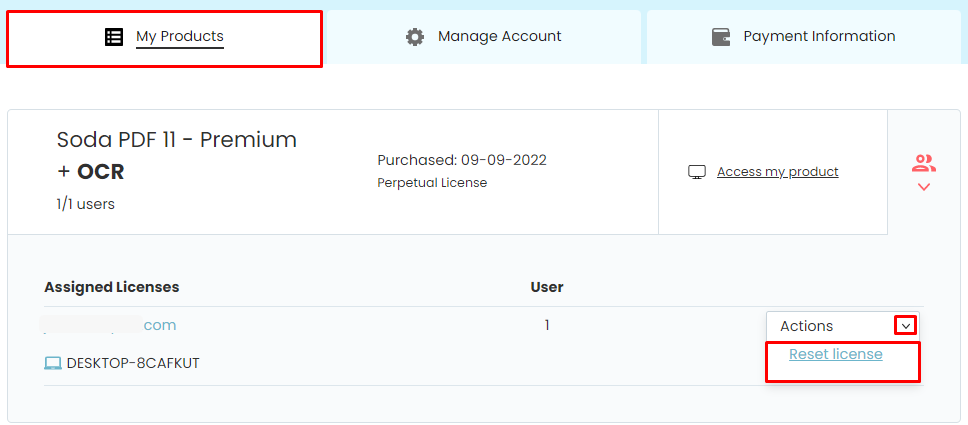Click the + OCR product text

coord(90,172)
